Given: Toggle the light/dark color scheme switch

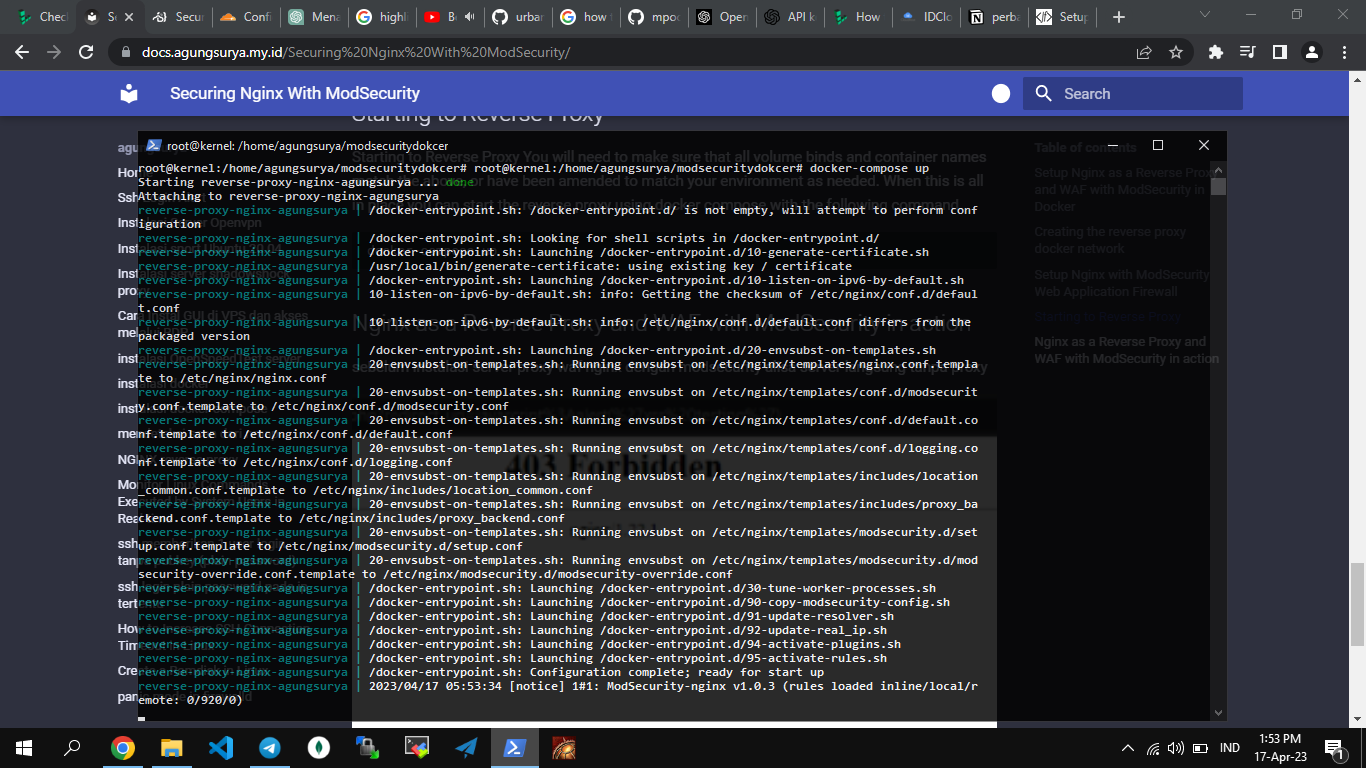Looking at the screenshot, I should (1001, 94).
